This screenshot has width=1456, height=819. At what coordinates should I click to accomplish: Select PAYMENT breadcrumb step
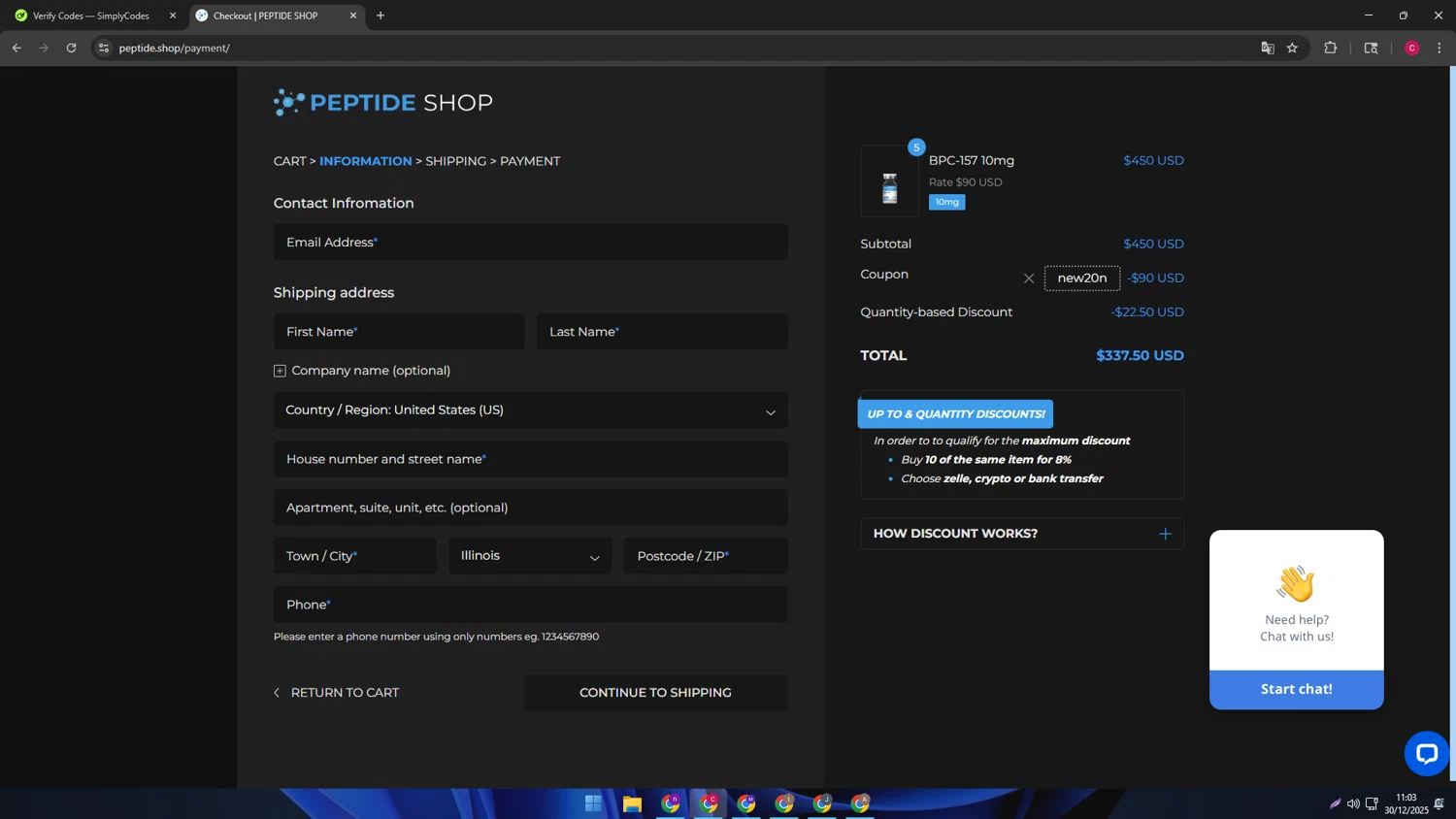[530, 161]
